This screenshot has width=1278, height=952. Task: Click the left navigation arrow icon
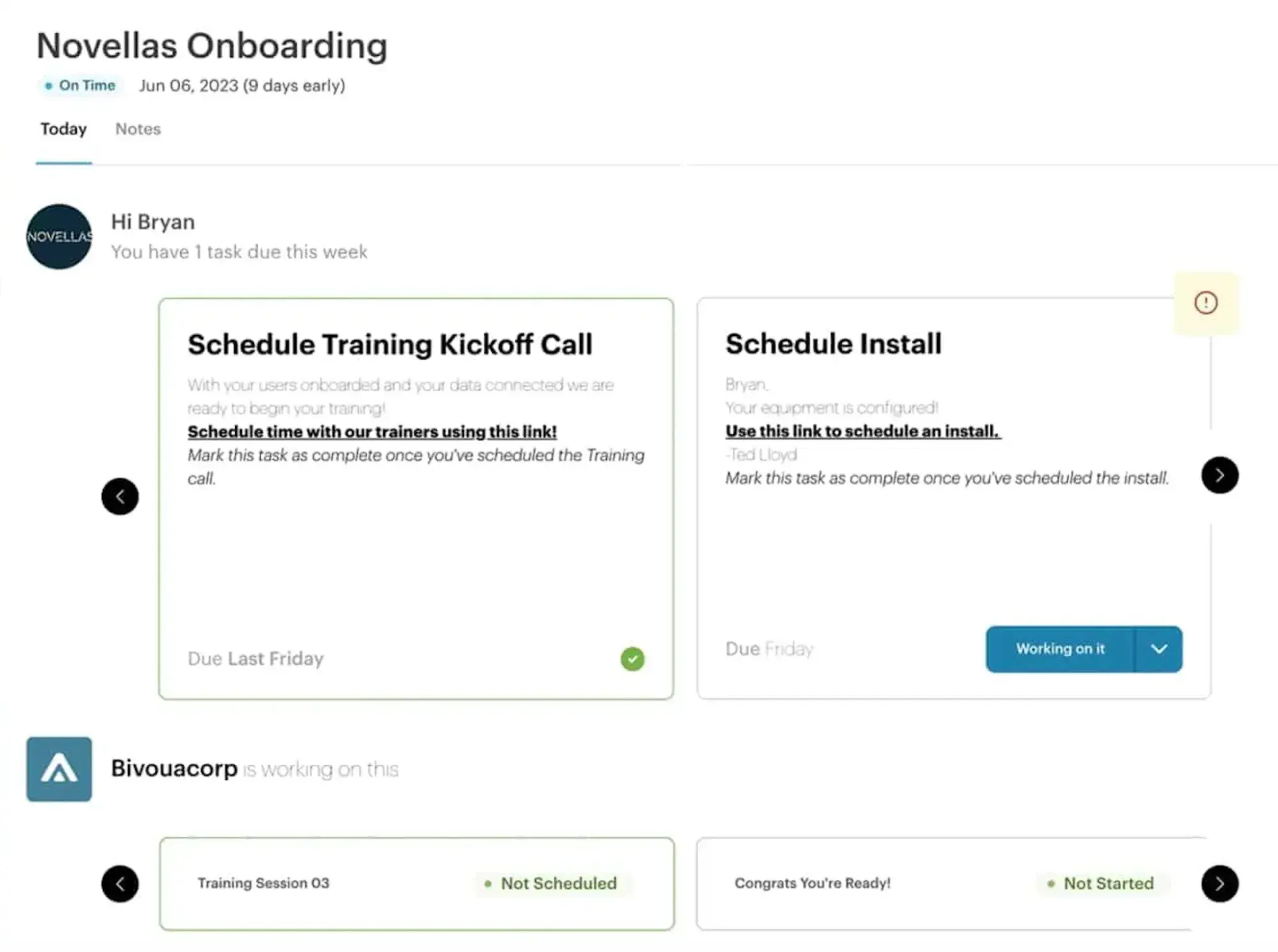click(x=120, y=497)
